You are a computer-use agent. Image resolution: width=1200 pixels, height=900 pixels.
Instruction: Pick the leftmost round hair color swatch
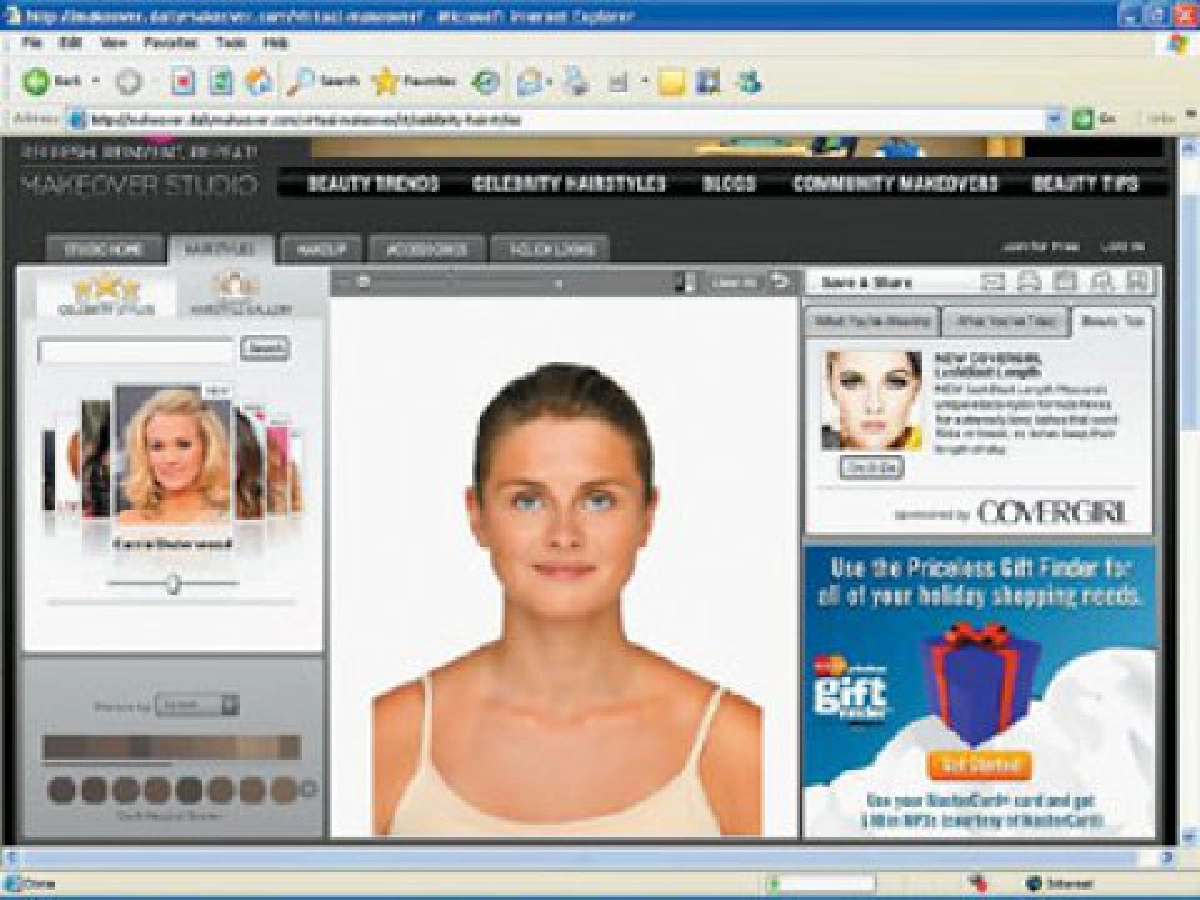62,790
